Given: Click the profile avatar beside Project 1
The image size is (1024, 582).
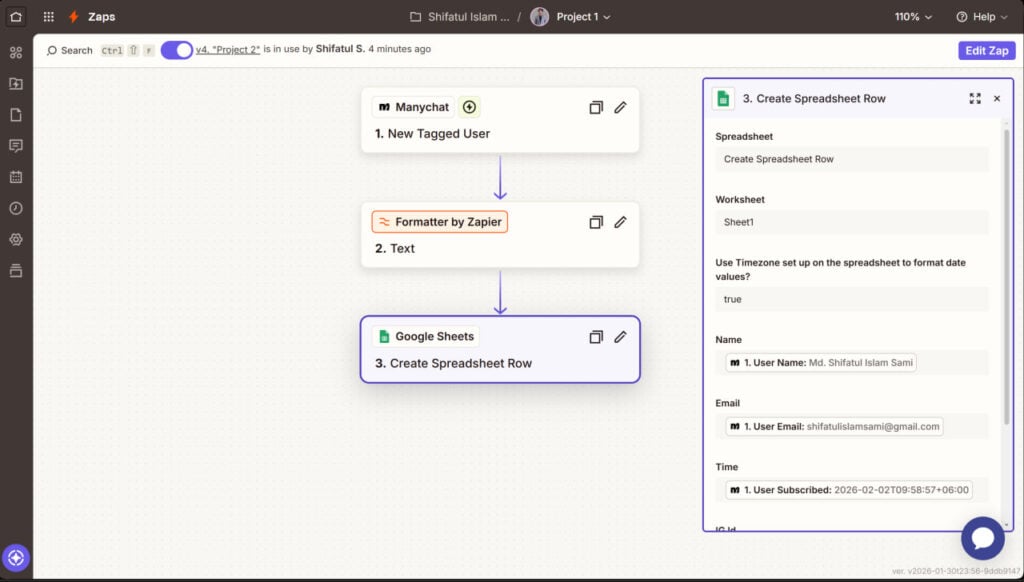Looking at the screenshot, I should [x=539, y=17].
